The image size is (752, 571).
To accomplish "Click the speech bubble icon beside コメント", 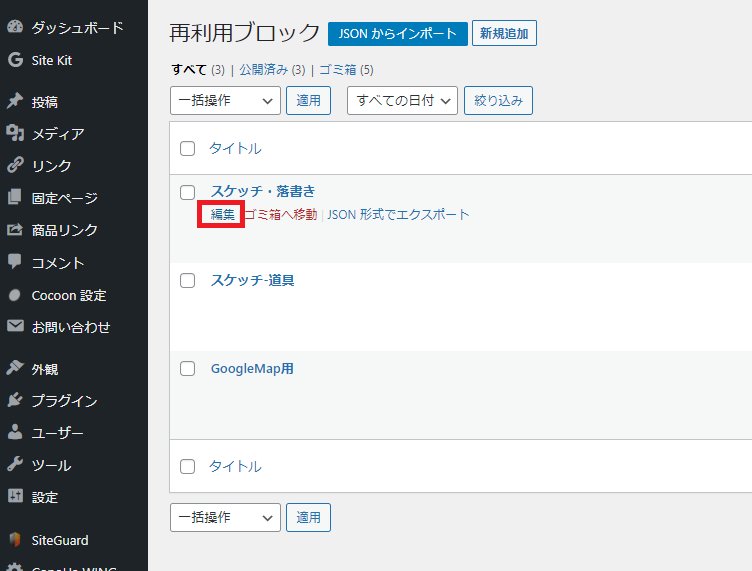I will click(15, 262).
